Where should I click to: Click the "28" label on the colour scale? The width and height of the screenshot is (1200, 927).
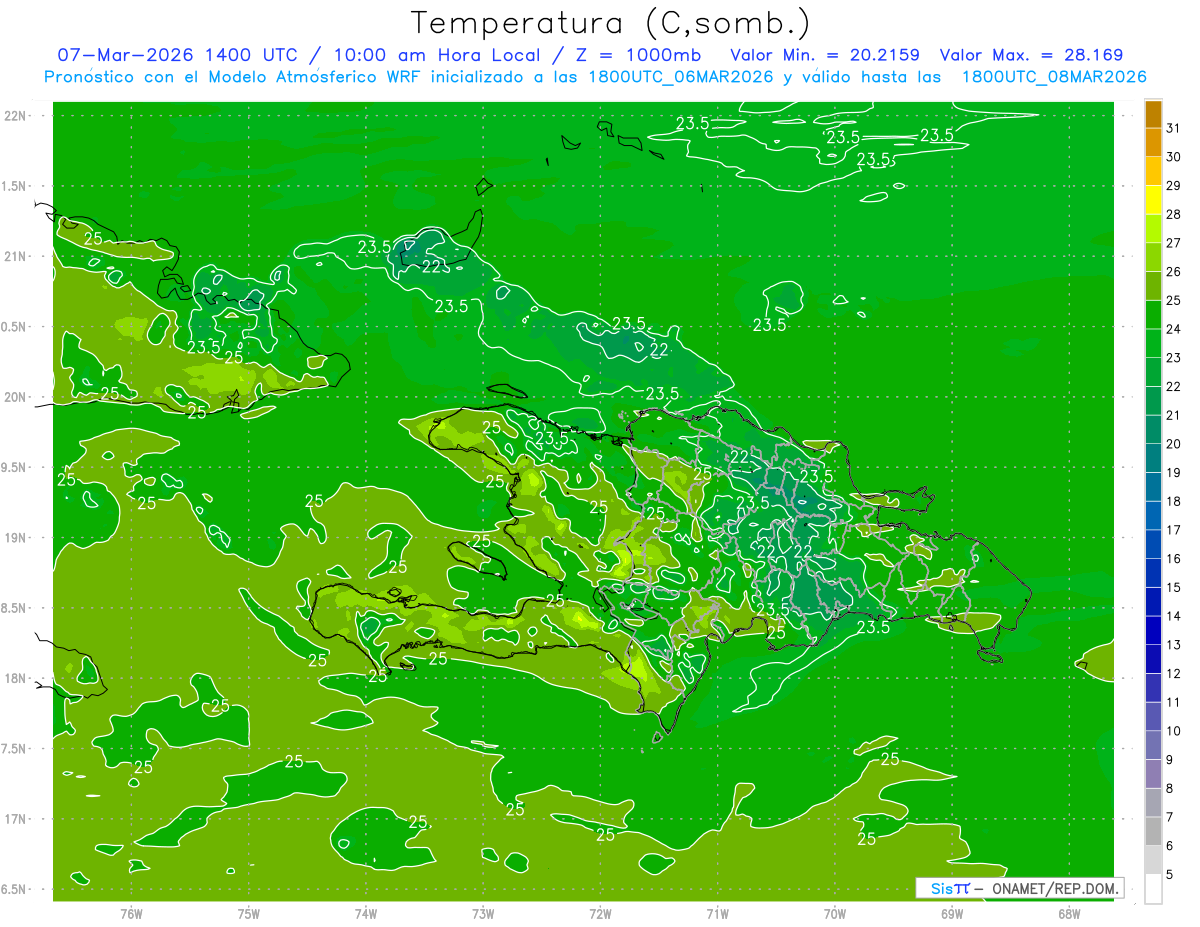point(1174,214)
